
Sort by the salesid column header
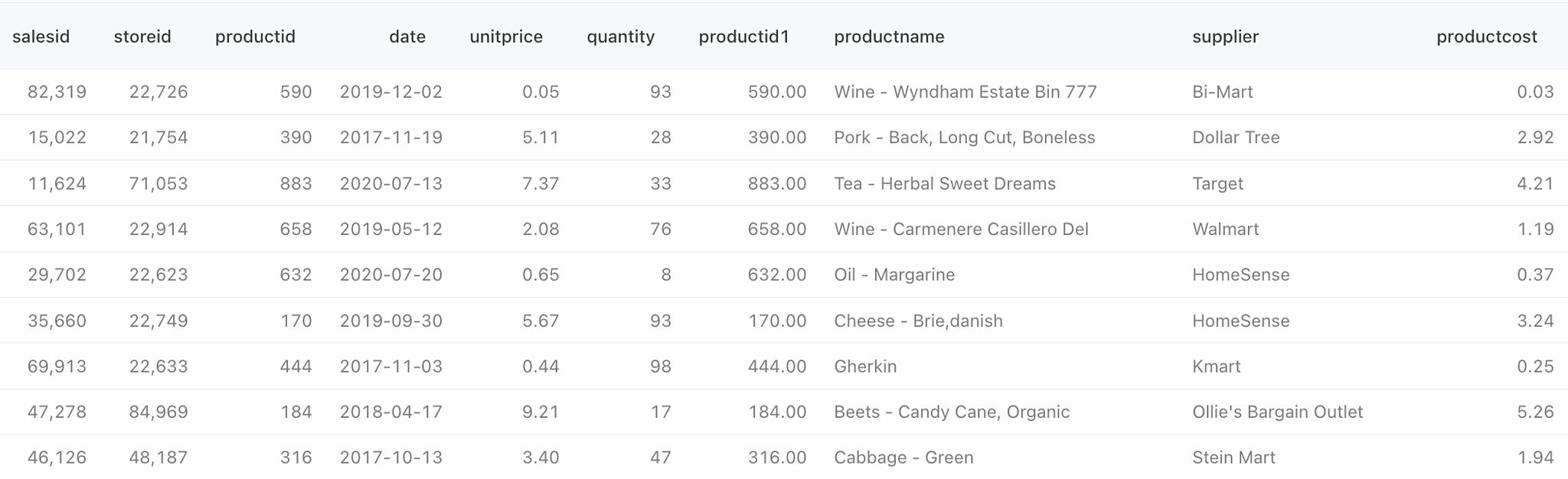tap(41, 37)
